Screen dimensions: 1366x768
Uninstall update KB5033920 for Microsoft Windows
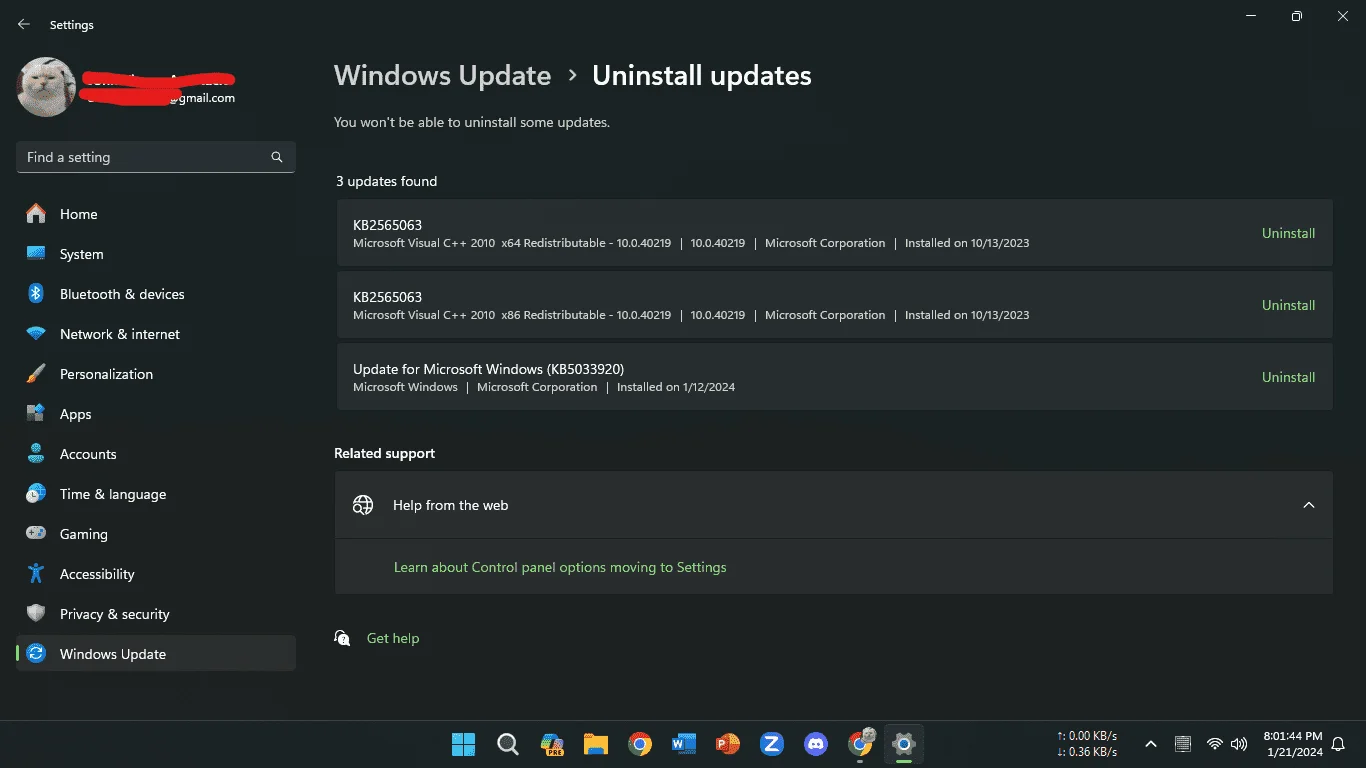click(x=1288, y=377)
